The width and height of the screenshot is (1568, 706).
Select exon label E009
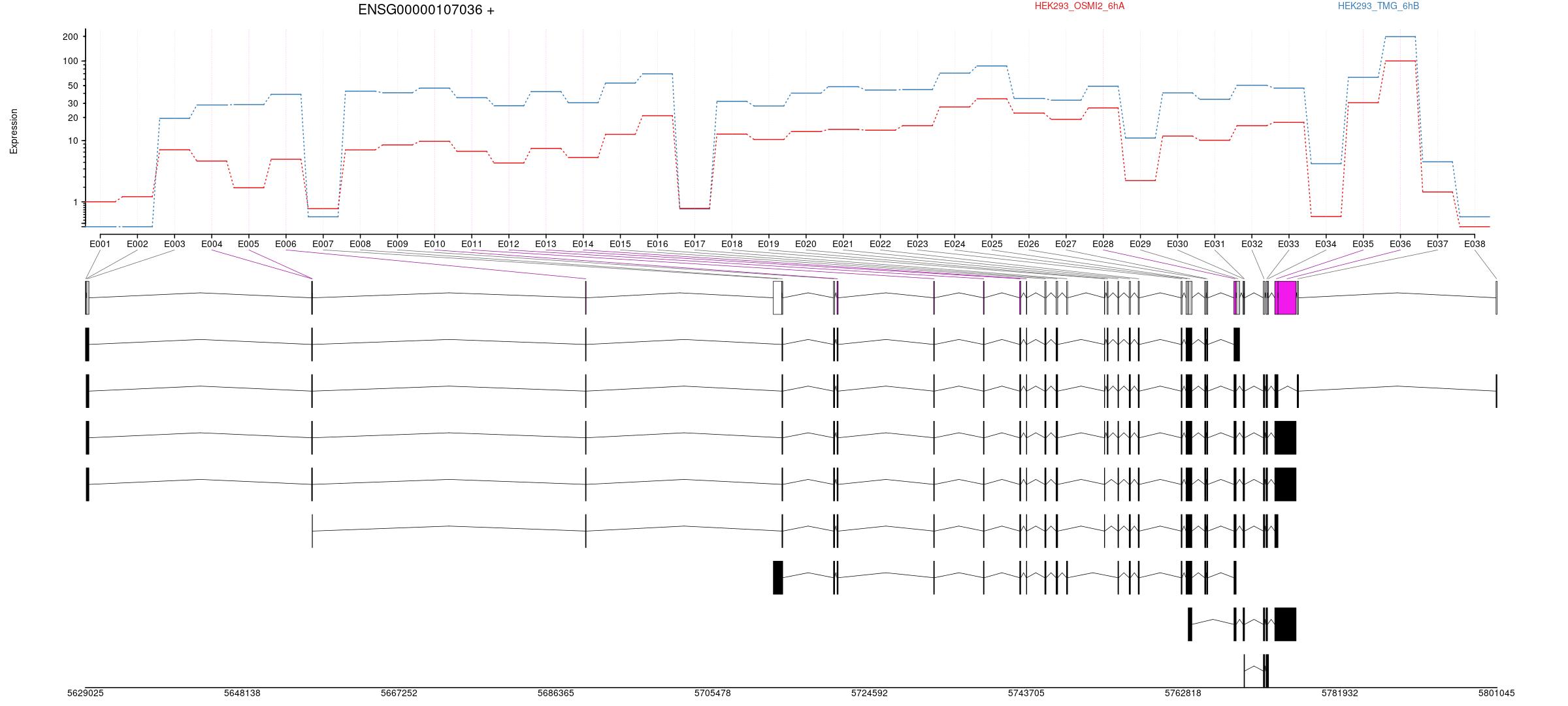pyautogui.click(x=397, y=244)
